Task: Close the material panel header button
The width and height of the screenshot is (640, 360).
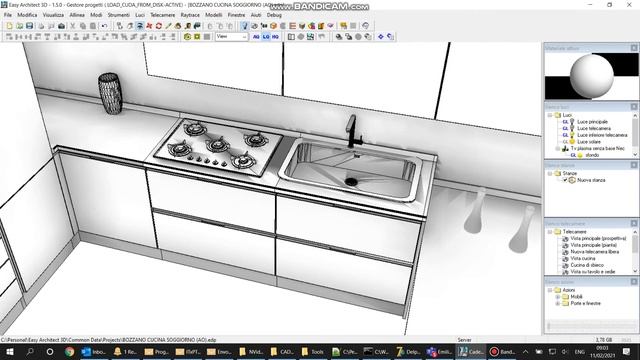Action: [634, 48]
